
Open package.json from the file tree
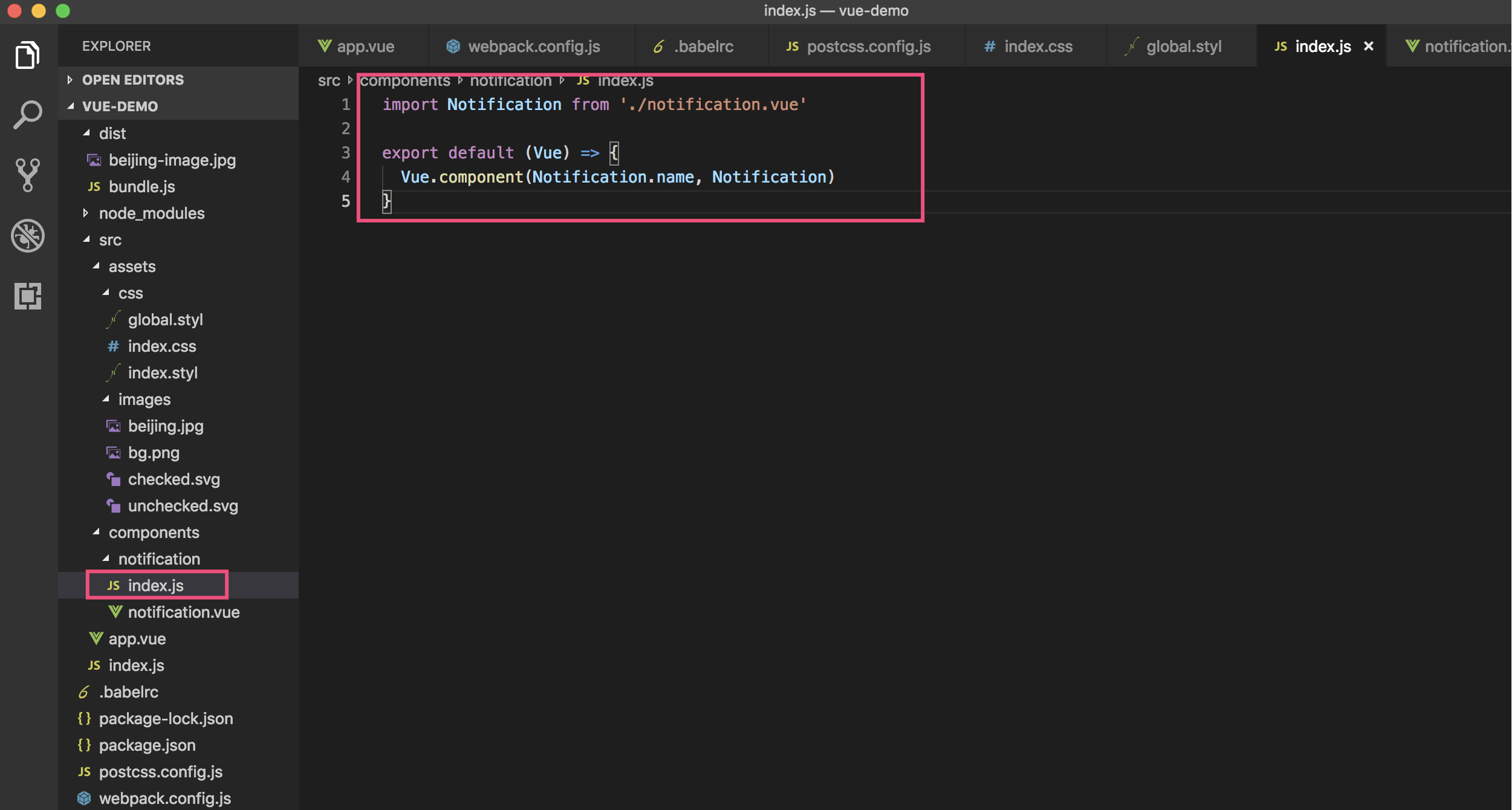(147, 745)
